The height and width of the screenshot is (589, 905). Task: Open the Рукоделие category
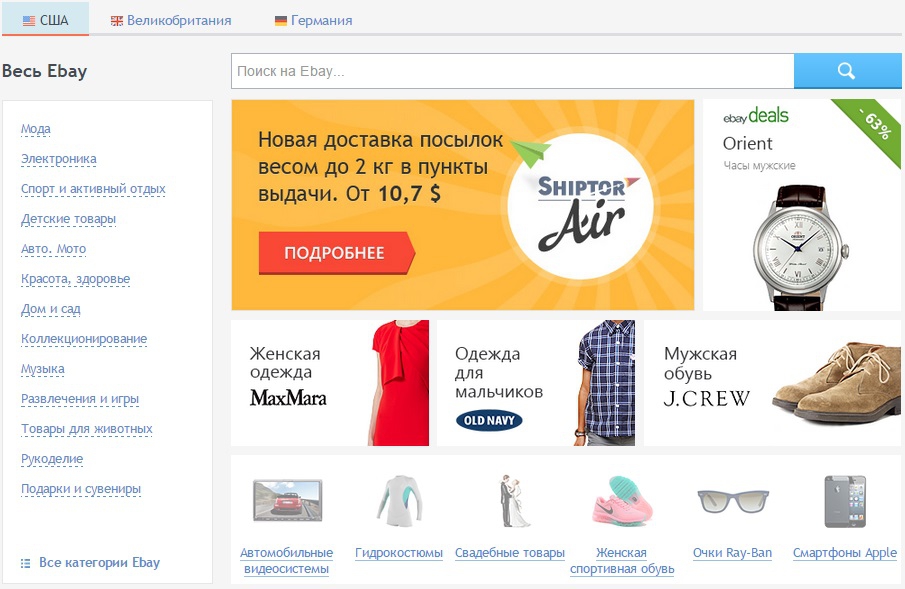52,459
